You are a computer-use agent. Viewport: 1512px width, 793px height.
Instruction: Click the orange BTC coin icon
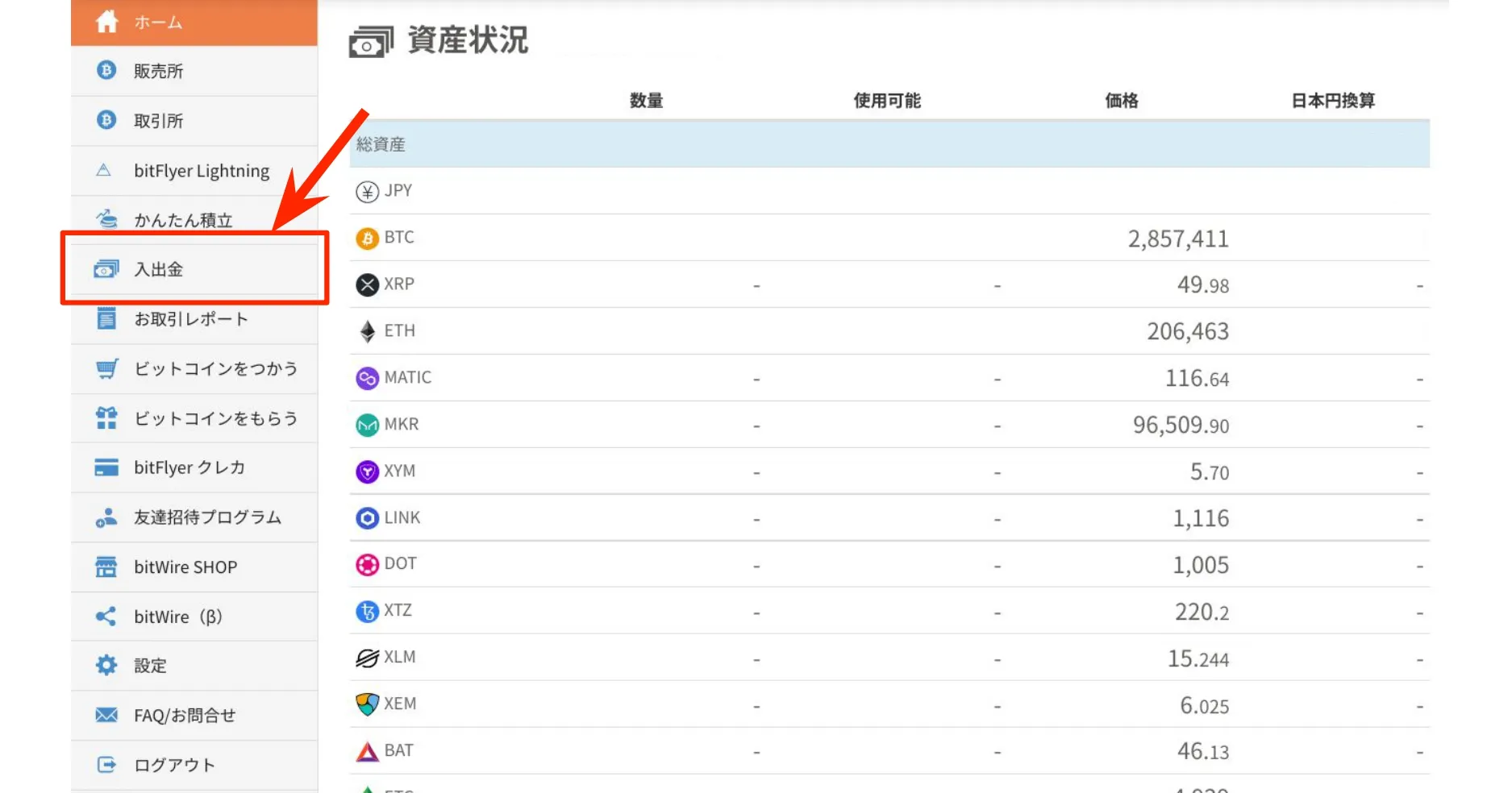coord(367,238)
